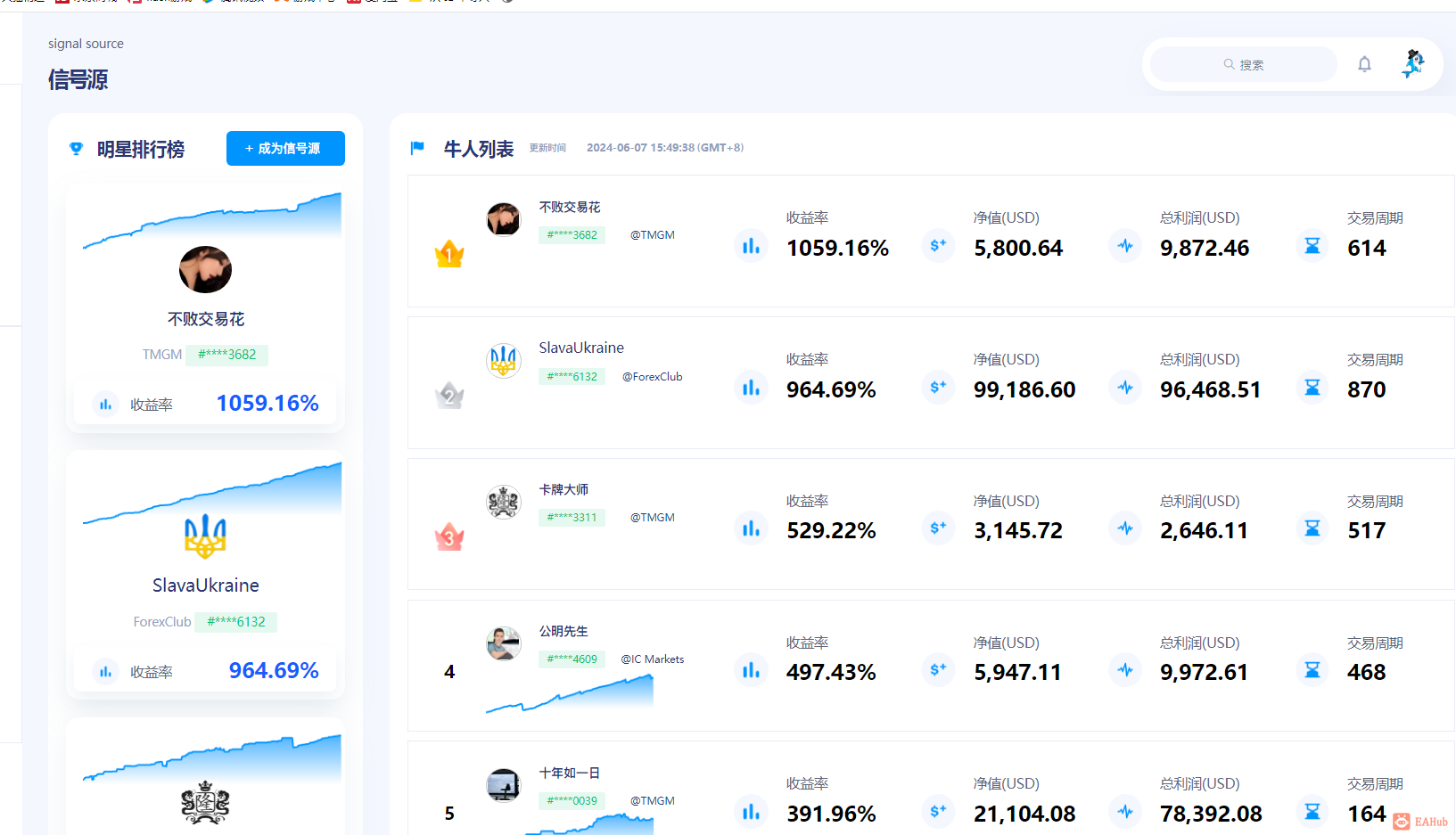This screenshot has height=835, width=1456.
Task: Click the 不败交易花 name in the ranking card
Action: 206,319
